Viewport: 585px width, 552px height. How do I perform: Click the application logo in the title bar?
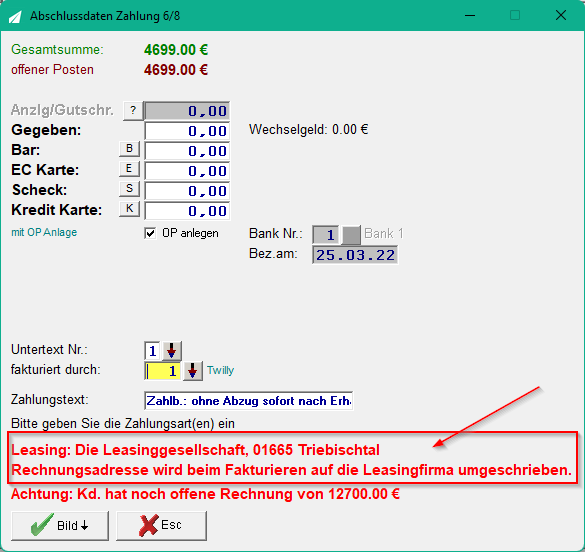15,16
